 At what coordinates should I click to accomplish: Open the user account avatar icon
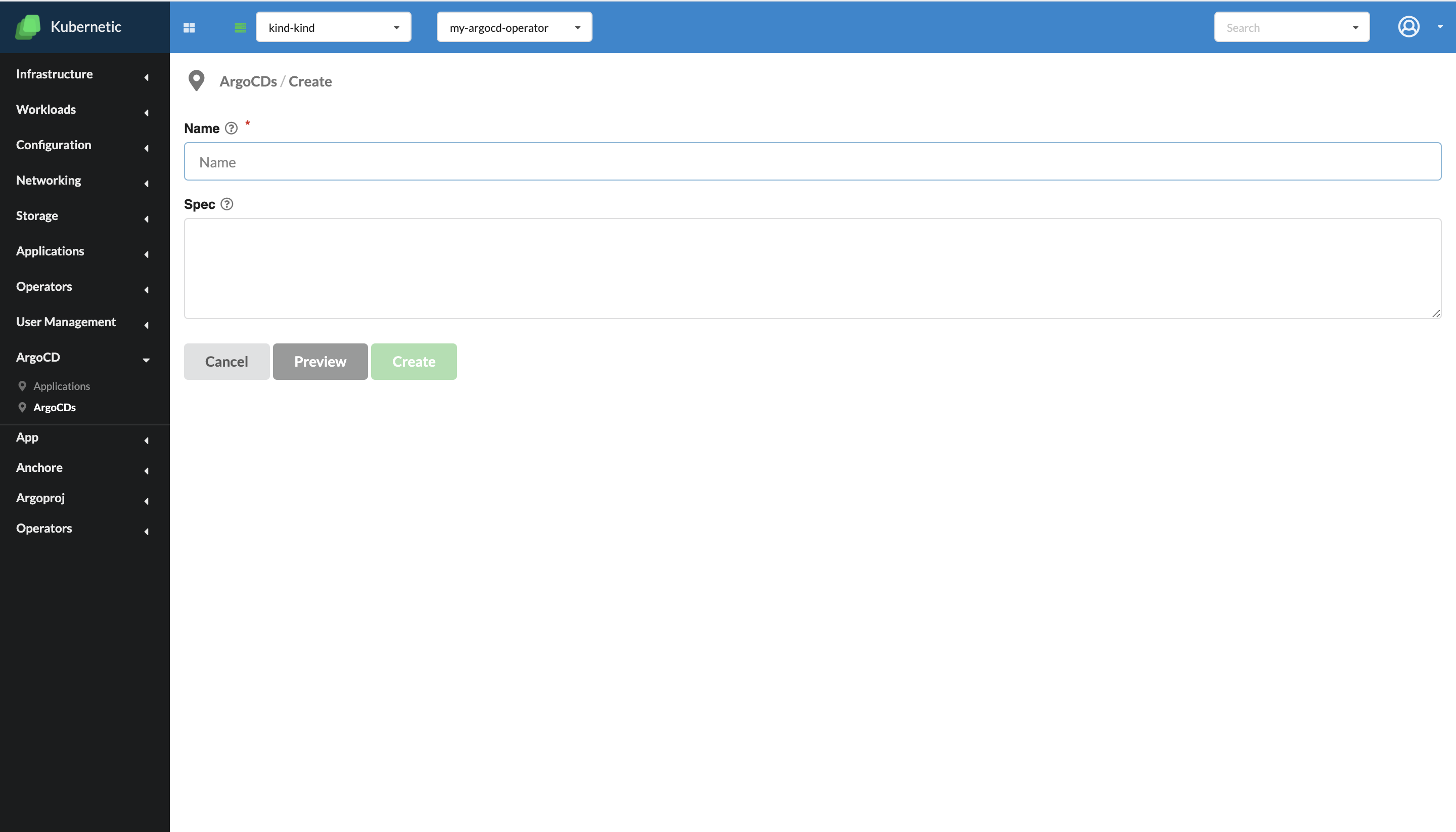(1408, 26)
